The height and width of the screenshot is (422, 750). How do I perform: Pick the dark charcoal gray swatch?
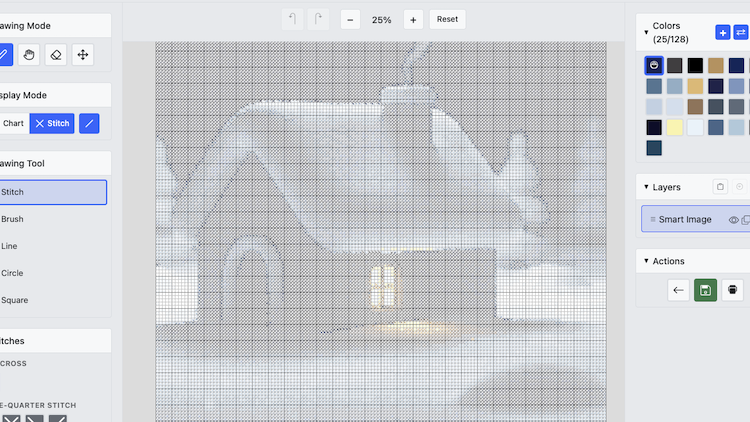pos(674,66)
